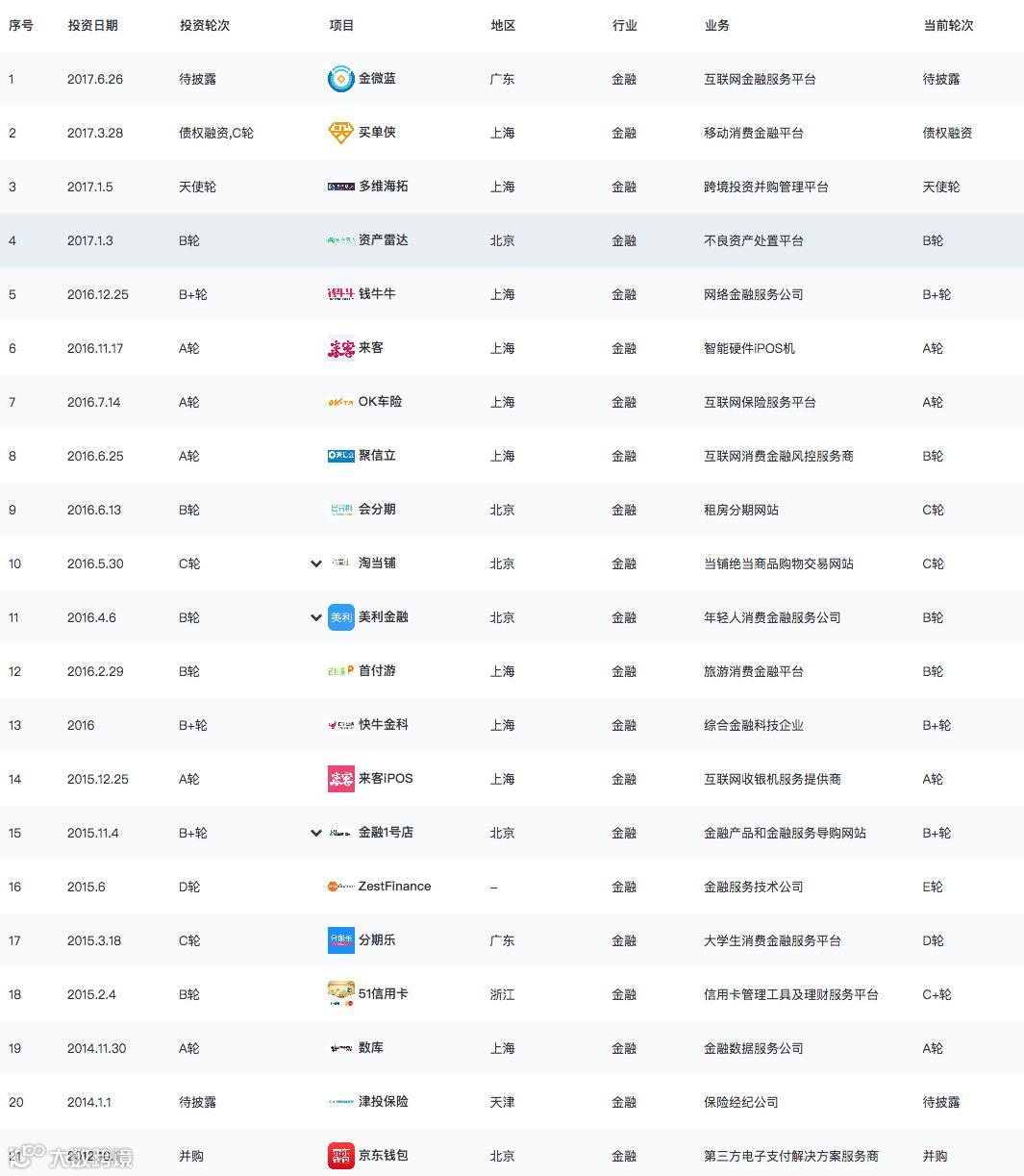Open the 买单侠 project link
The image size is (1024, 1176).
coord(377,133)
